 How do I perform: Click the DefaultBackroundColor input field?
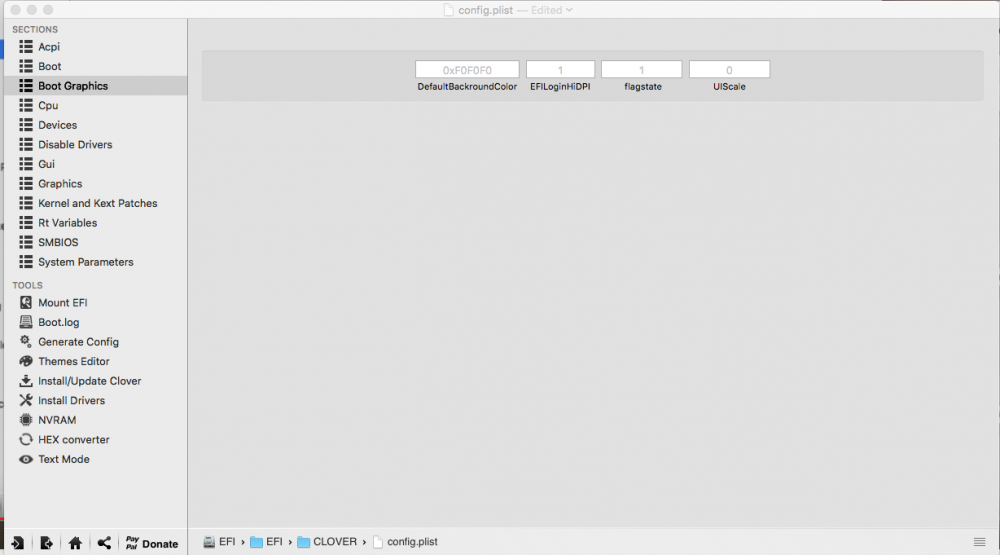pos(467,70)
